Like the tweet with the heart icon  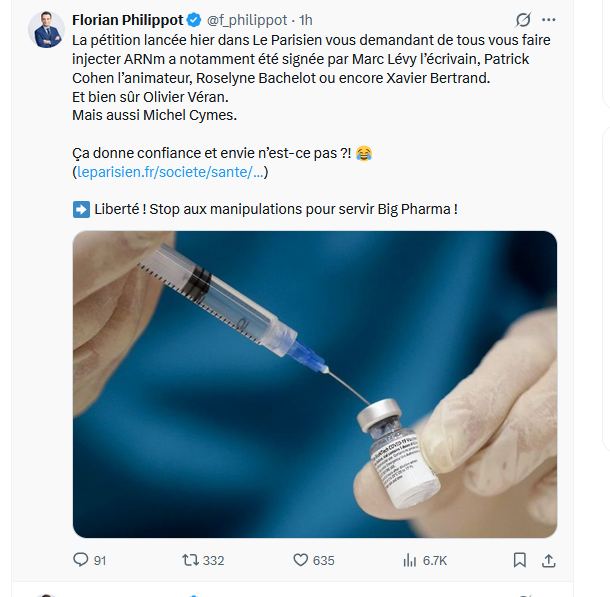coord(301,560)
